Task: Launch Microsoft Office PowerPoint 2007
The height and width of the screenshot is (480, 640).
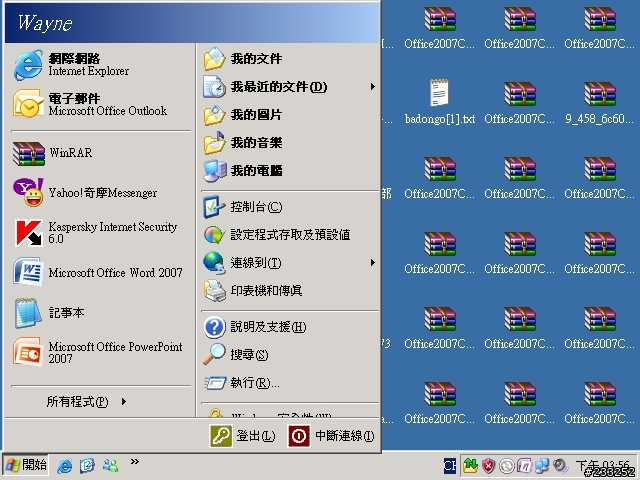Action: 101,352
